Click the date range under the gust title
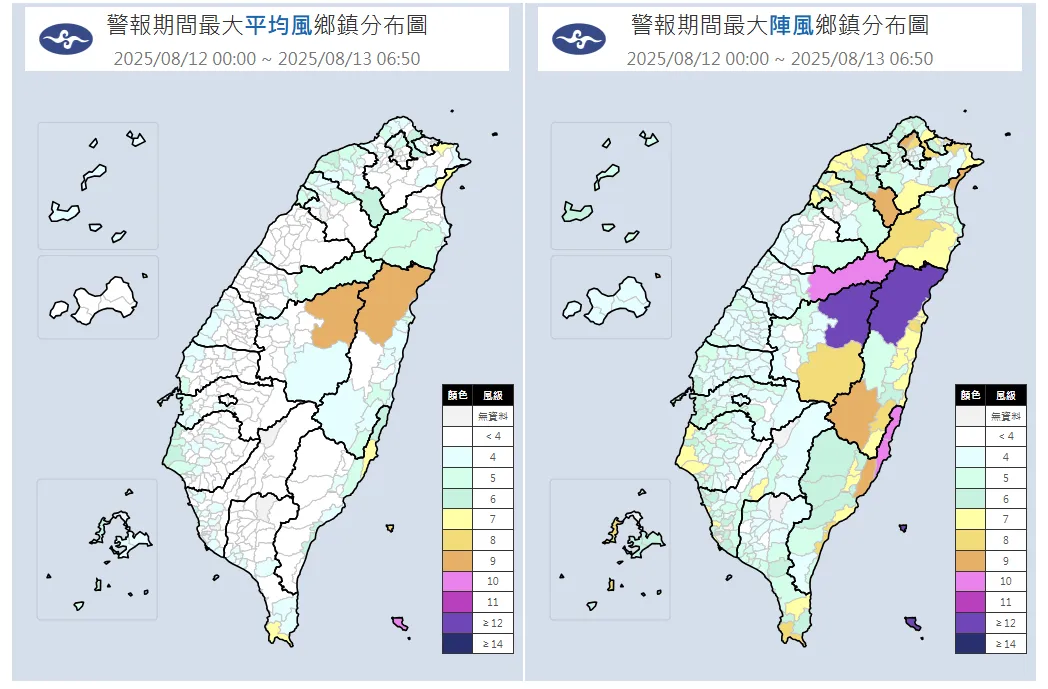Screen dimensions: 1048x689 pyautogui.click(x=780, y=59)
